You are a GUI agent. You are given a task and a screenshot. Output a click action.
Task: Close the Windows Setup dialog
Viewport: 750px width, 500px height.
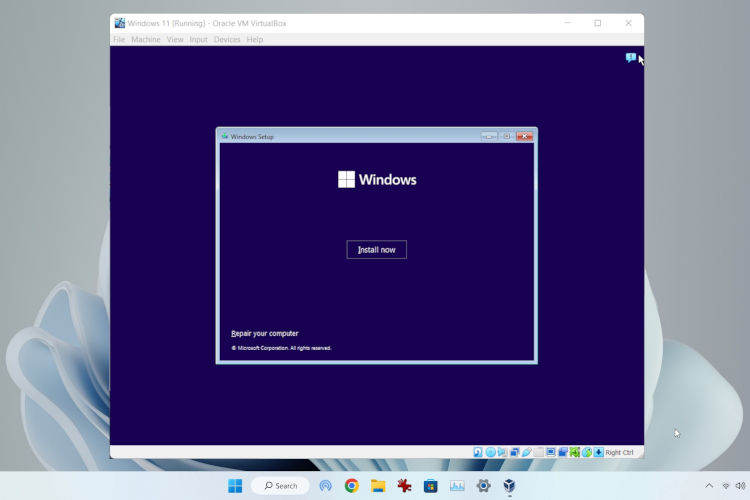524,136
